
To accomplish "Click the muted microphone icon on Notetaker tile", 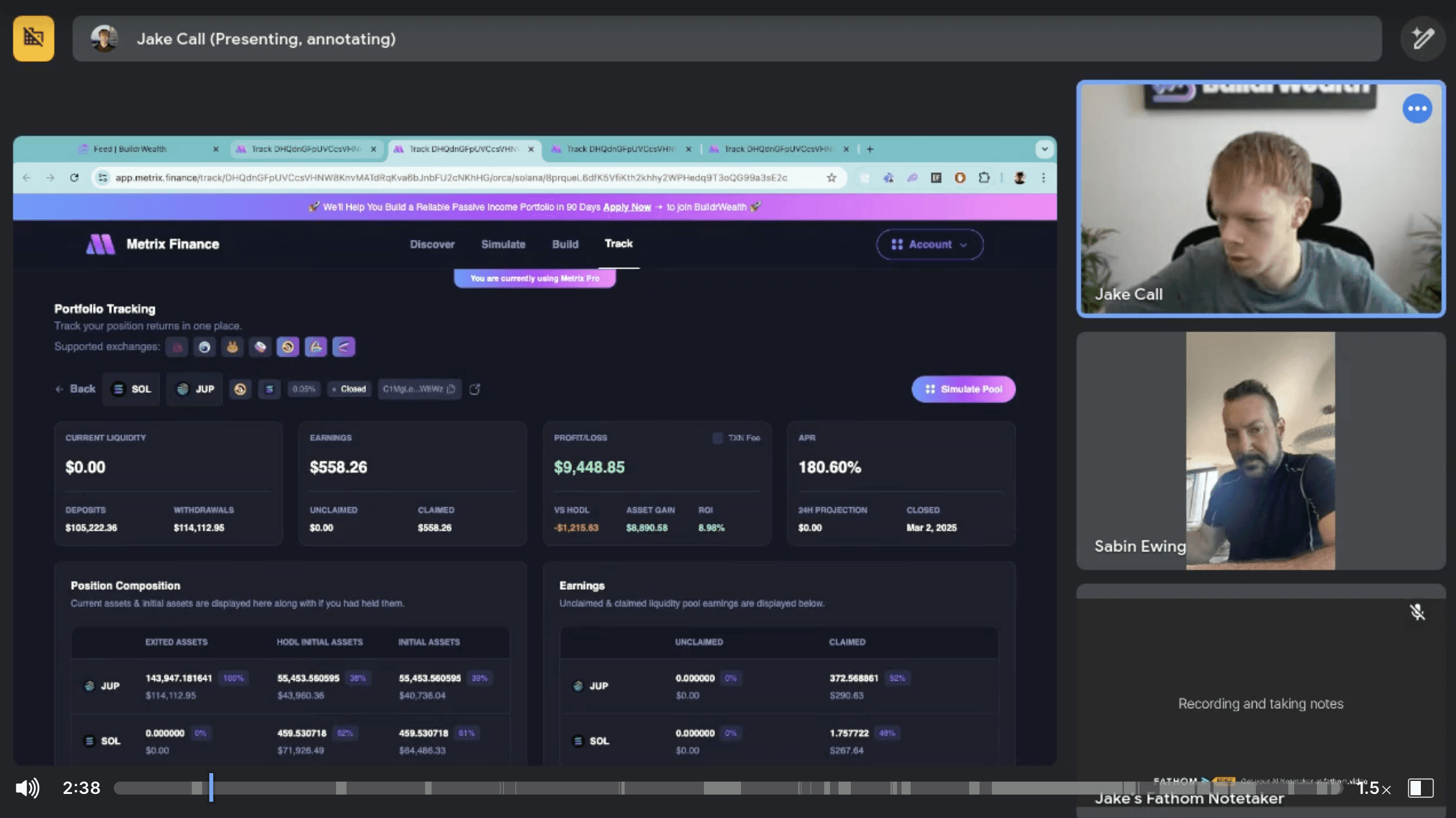I will tap(1417, 612).
